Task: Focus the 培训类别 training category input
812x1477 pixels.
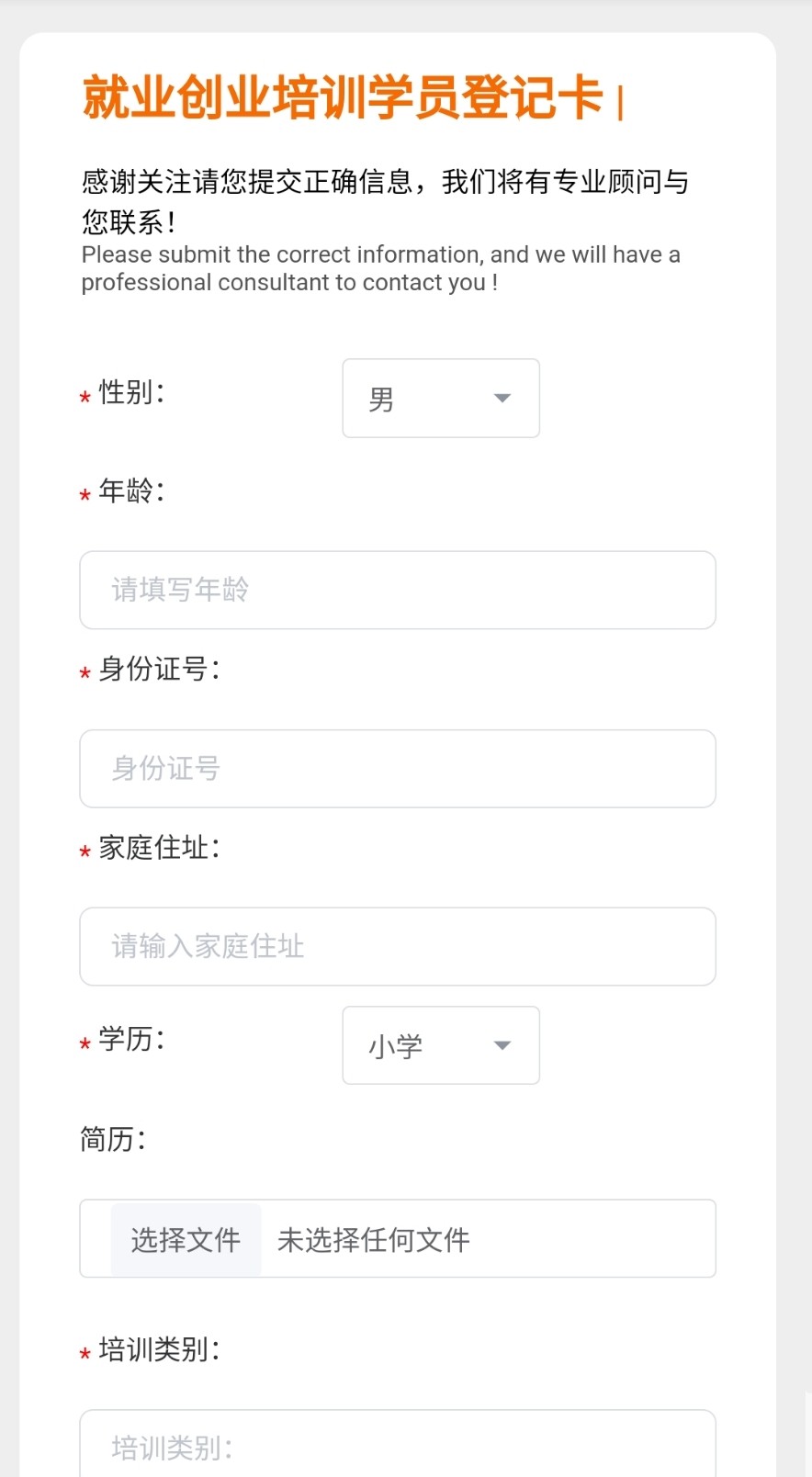Action: 397,1447
